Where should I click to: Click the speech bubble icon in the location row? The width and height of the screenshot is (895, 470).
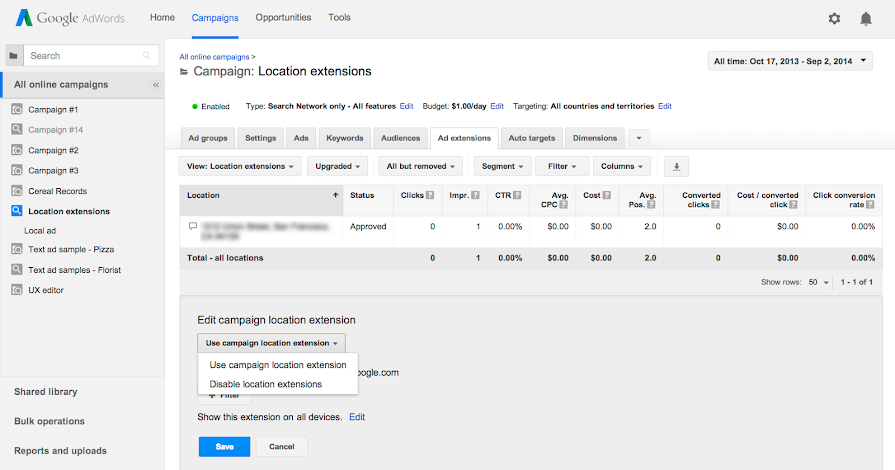[x=192, y=227]
